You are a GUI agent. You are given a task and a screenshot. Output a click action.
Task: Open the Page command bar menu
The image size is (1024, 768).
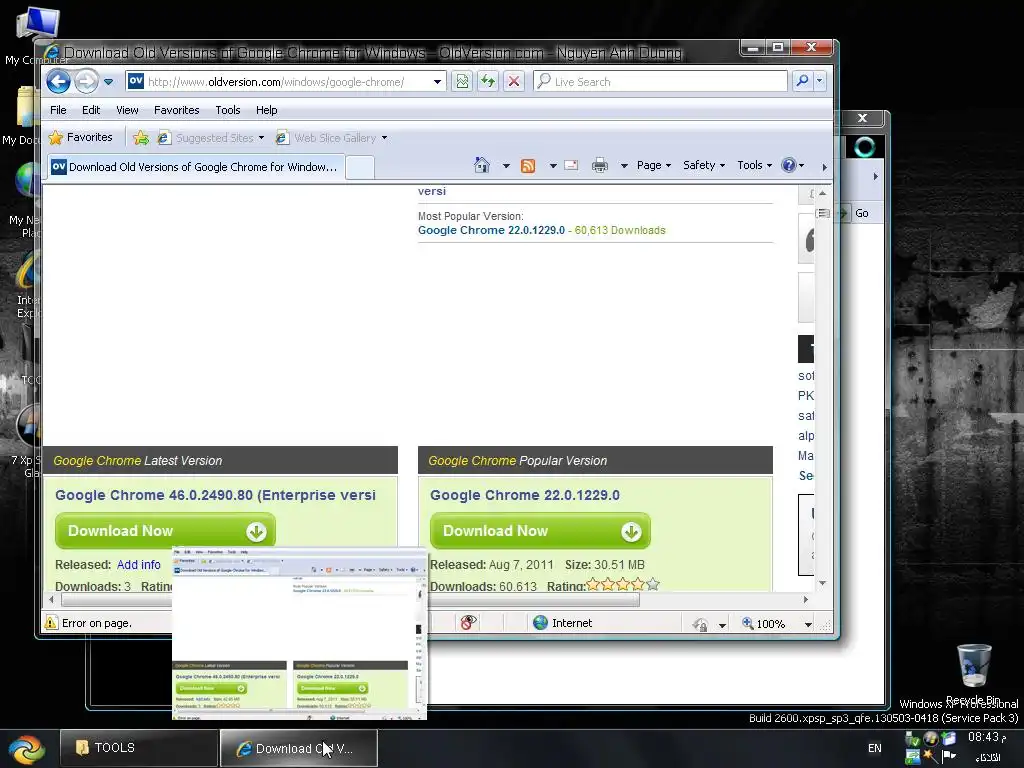[654, 165]
